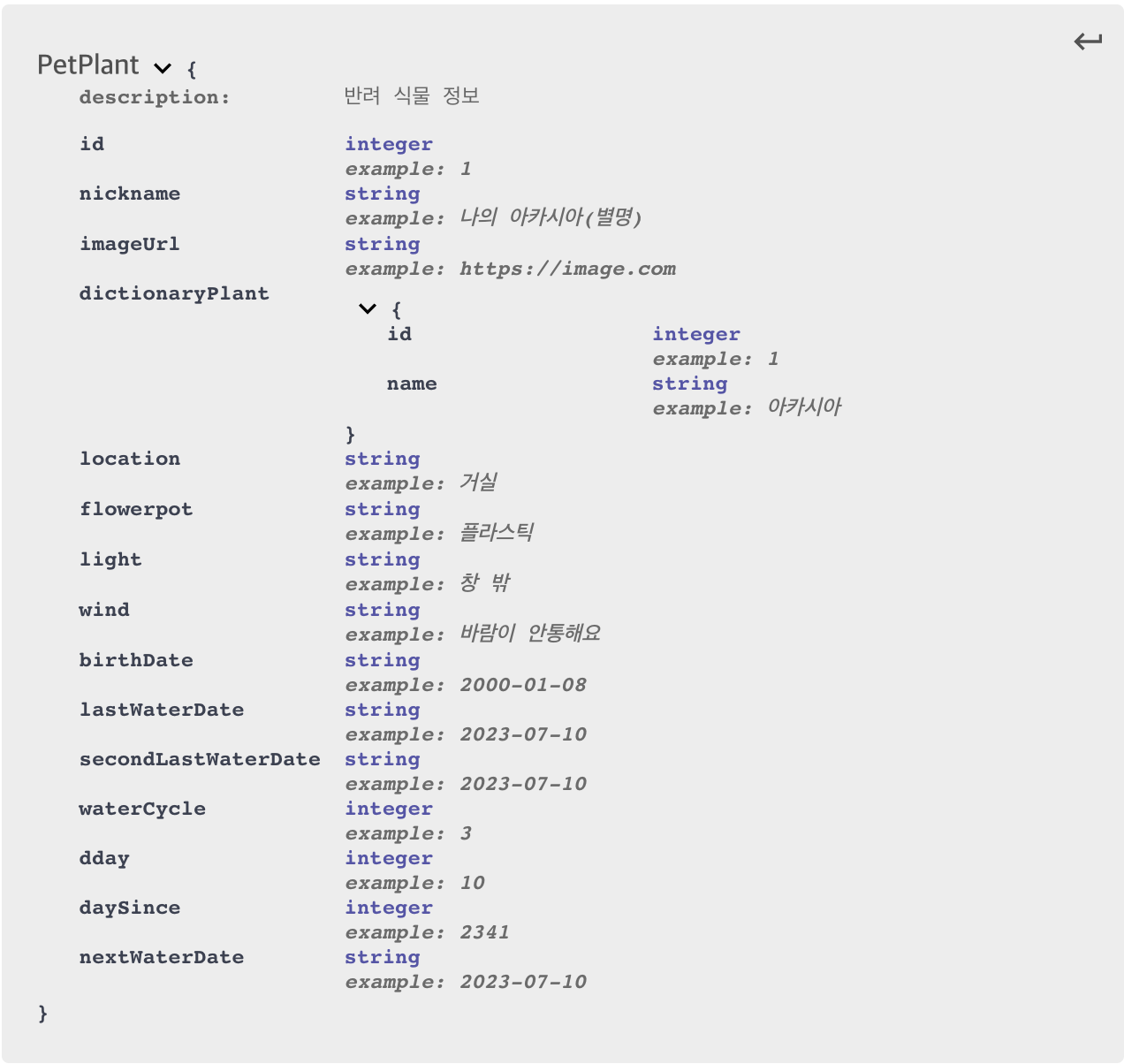
Task: Click the Korean description text of PetPlant
Action: pyautogui.click(x=412, y=95)
